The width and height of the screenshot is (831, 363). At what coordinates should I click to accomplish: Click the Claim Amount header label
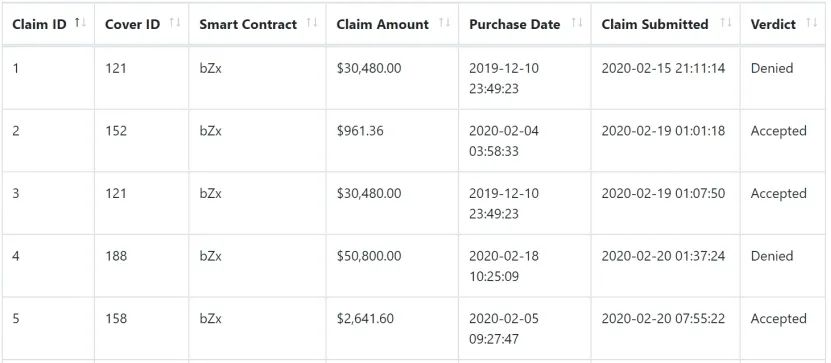pos(383,24)
